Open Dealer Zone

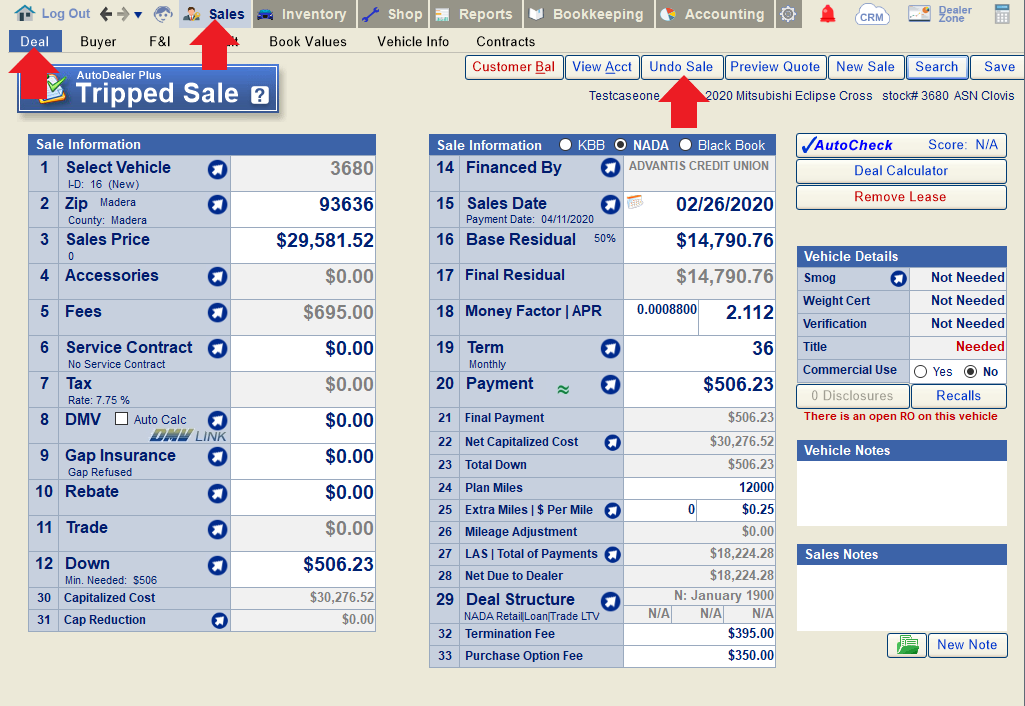tap(939, 14)
